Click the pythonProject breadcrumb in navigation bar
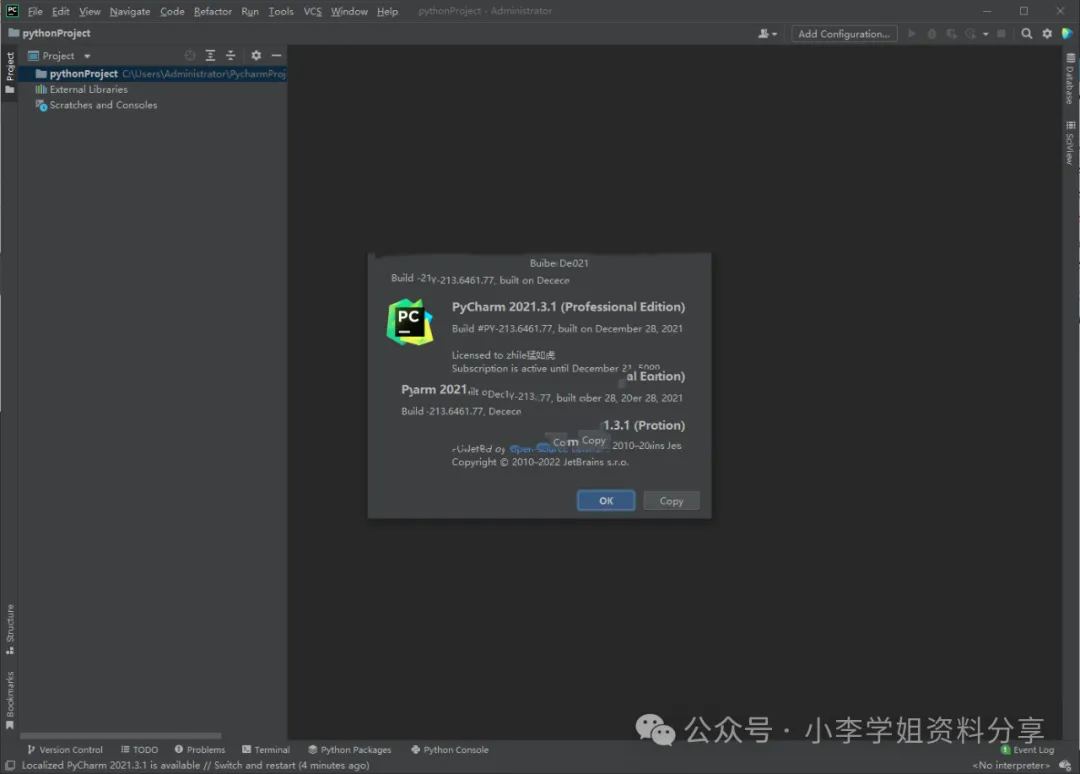The image size is (1080, 774). [50, 33]
